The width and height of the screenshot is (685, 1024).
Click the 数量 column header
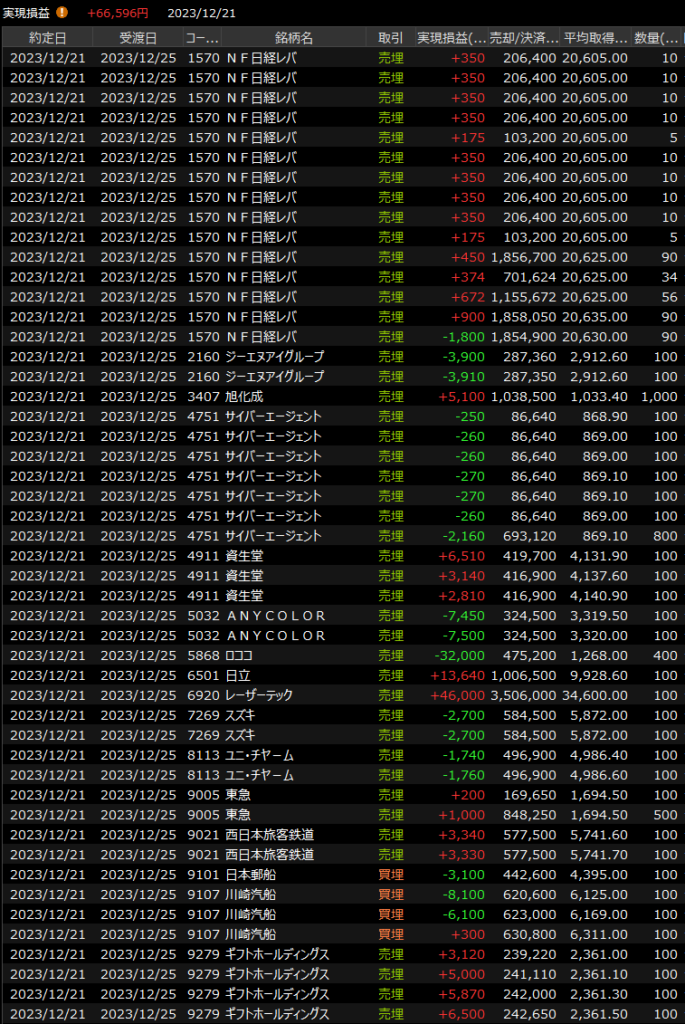(654, 38)
